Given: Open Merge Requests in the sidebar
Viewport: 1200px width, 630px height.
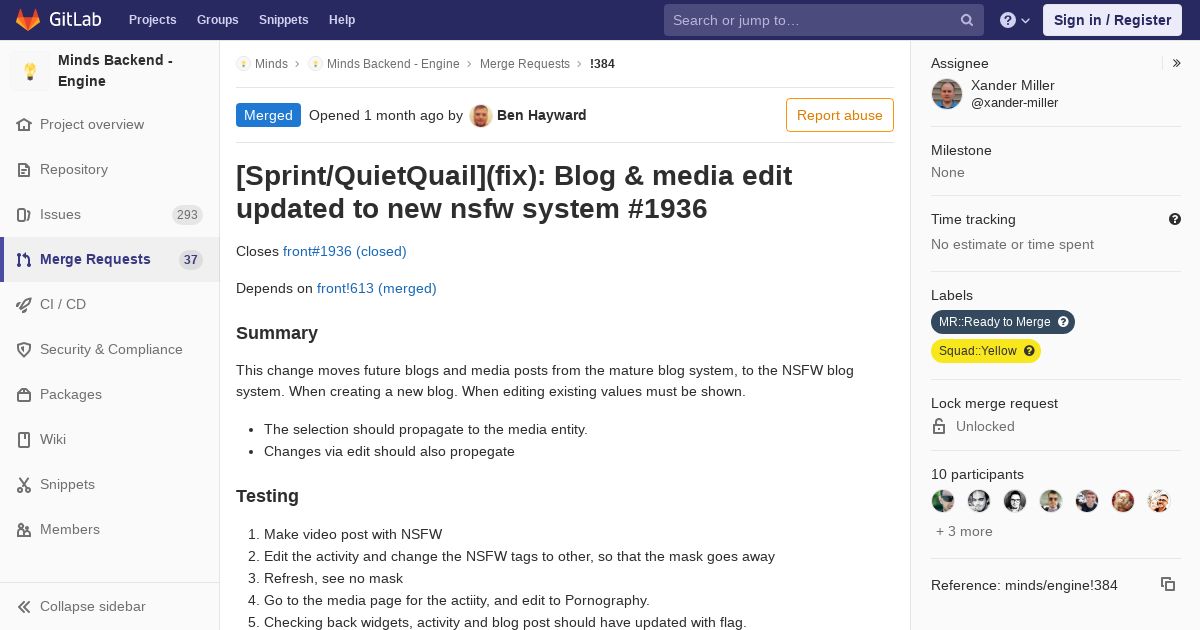Looking at the screenshot, I should 110,260.
